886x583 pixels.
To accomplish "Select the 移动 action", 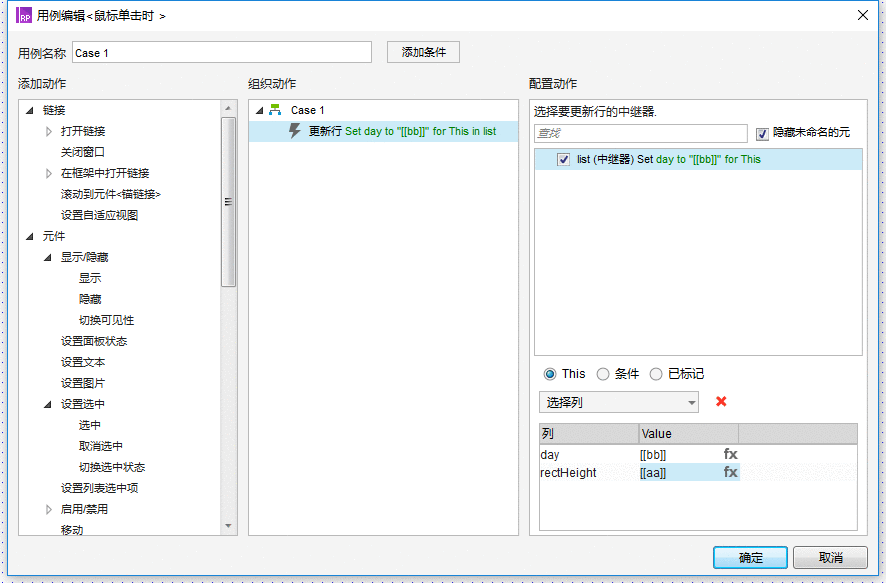I will click(x=72, y=529).
